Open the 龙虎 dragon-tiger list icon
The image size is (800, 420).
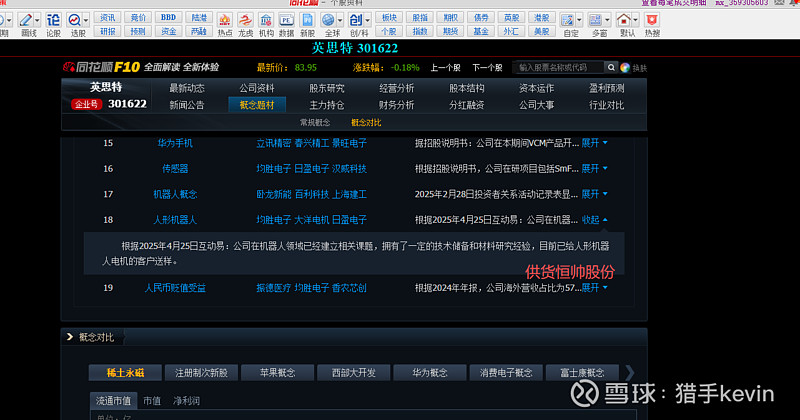245,20
